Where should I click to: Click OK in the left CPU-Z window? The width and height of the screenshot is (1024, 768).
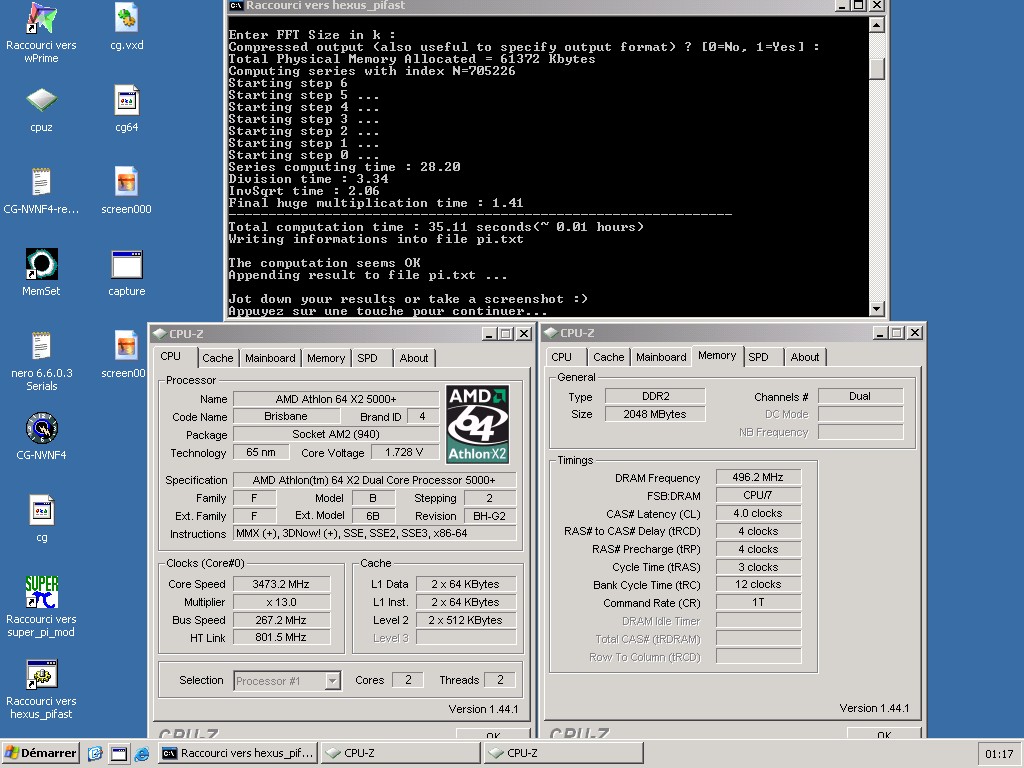[x=493, y=733]
